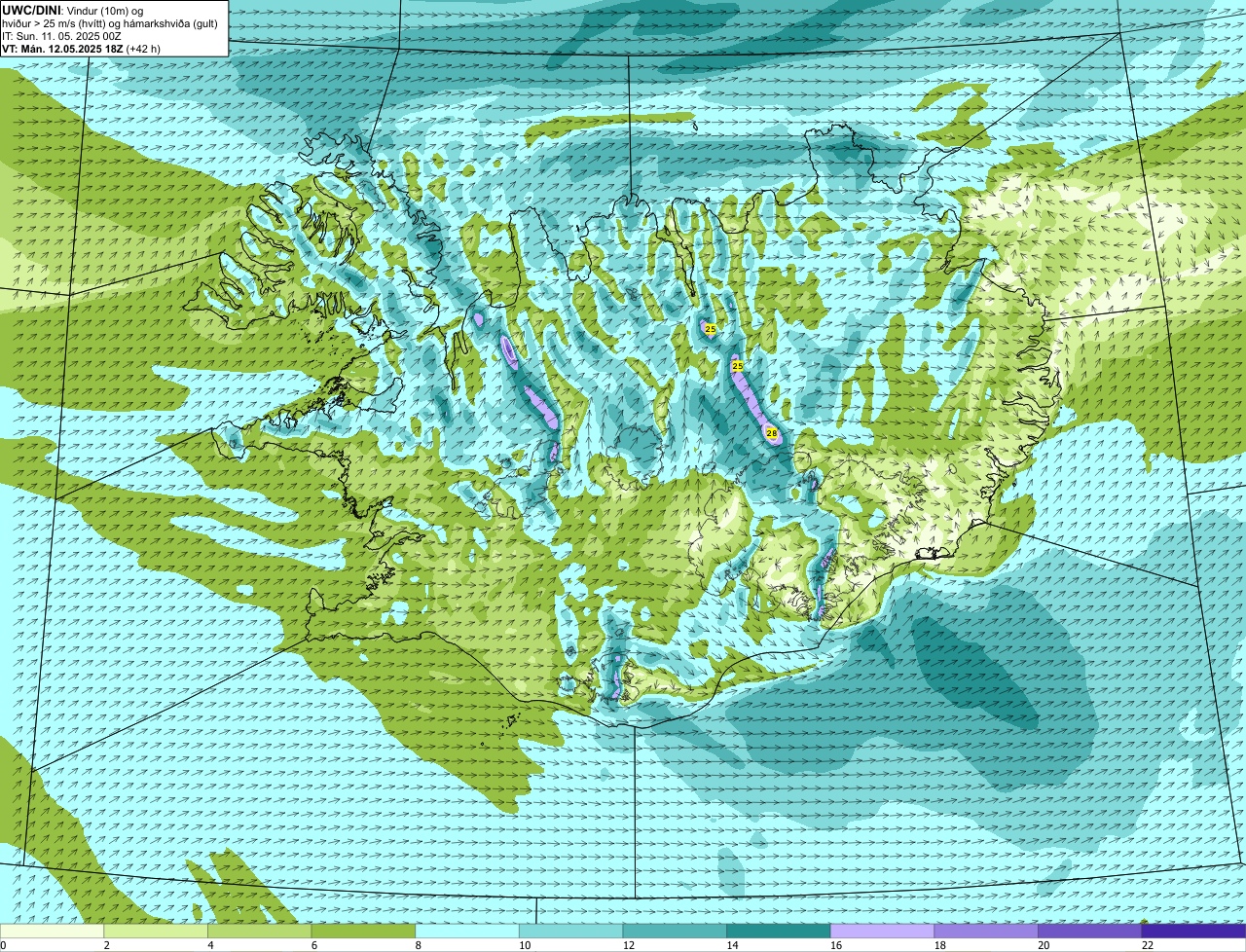Click the 16–18 m/s lavender legend swatch

click(x=882, y=931)
